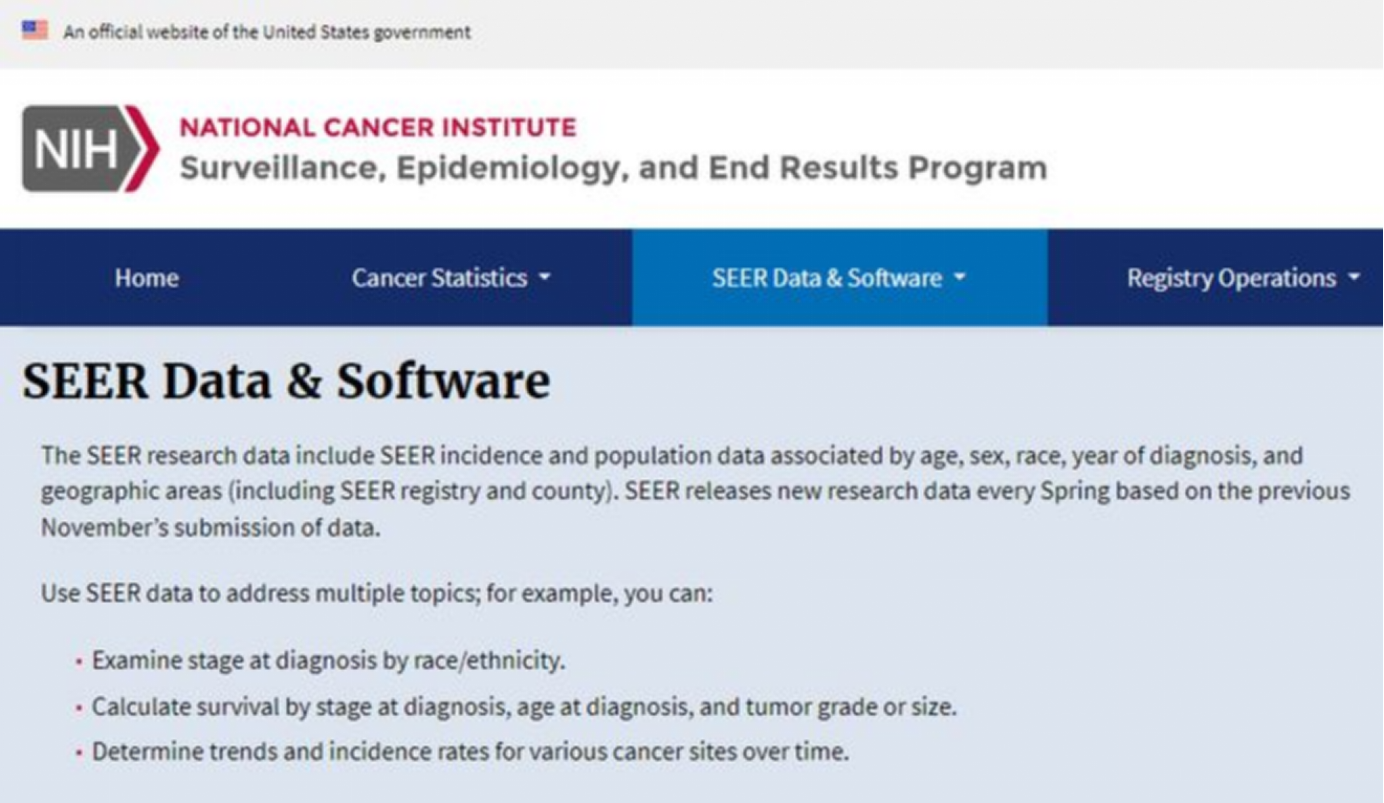Click the SEER Data & Software page heading

tap(286, 381)
